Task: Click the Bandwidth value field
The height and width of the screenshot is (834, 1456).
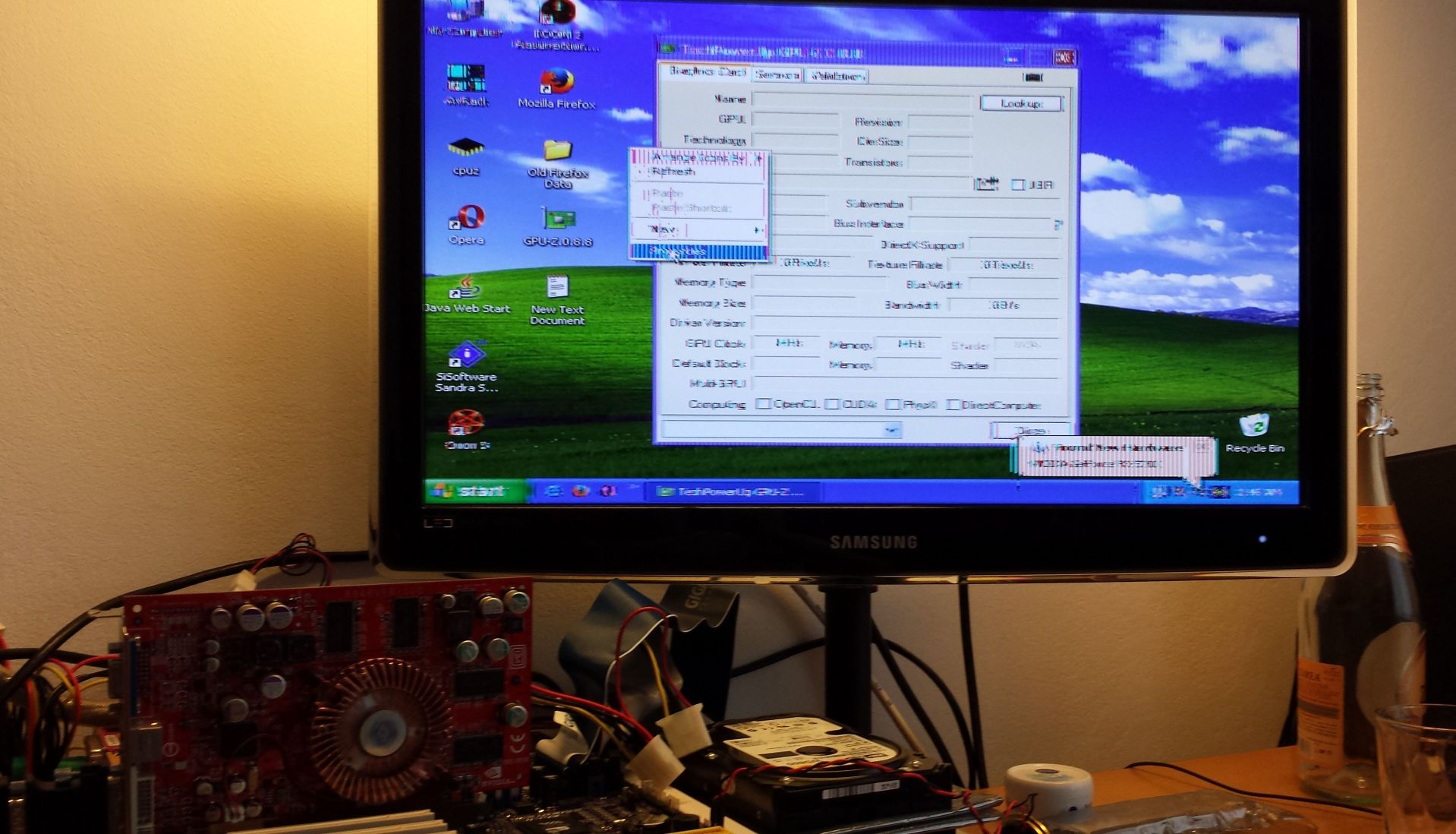Action: [1004, 305]
